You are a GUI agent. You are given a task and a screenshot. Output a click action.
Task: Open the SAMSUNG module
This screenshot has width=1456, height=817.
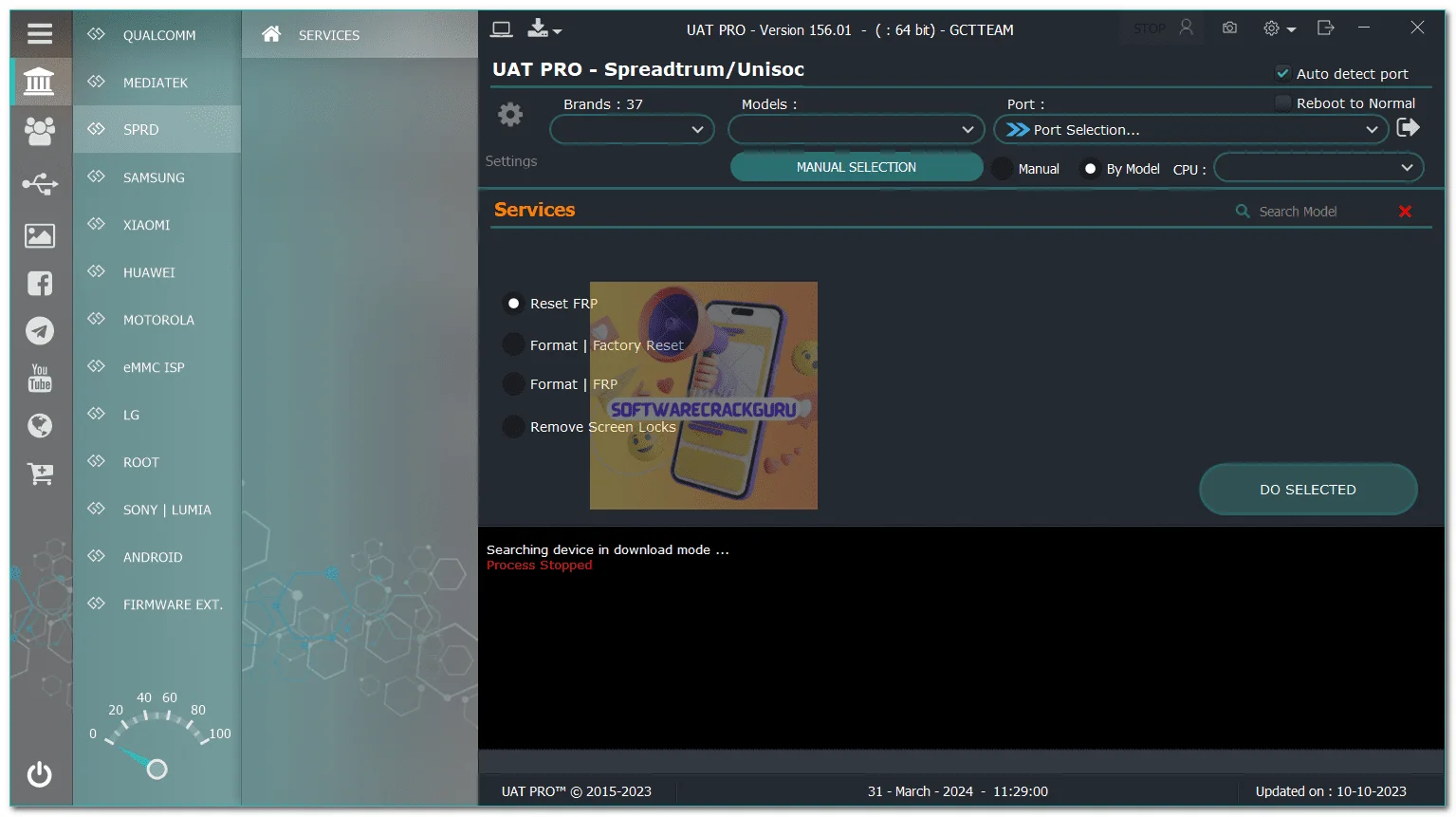157,177
